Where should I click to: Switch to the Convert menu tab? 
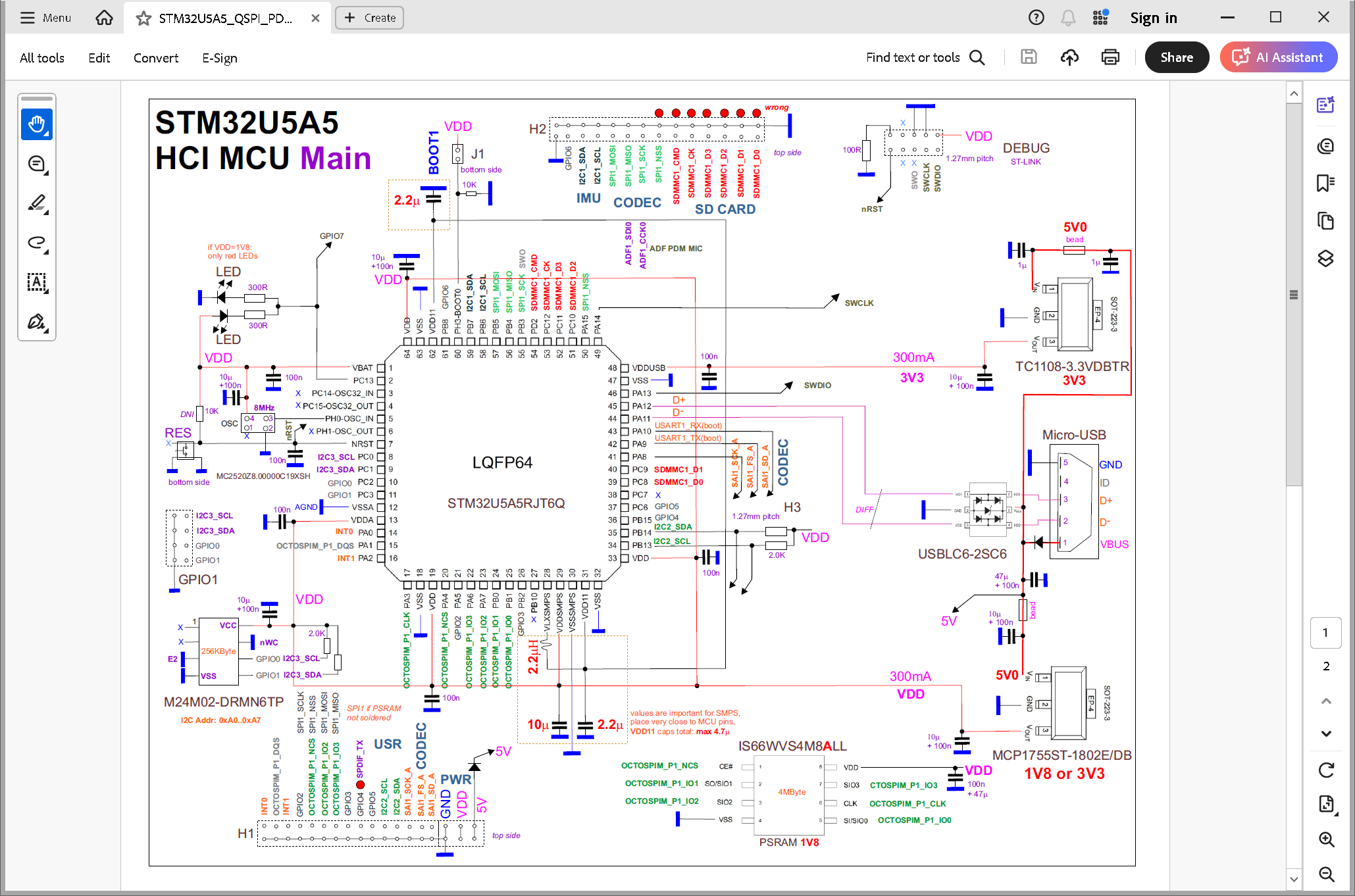click(155, 58)
